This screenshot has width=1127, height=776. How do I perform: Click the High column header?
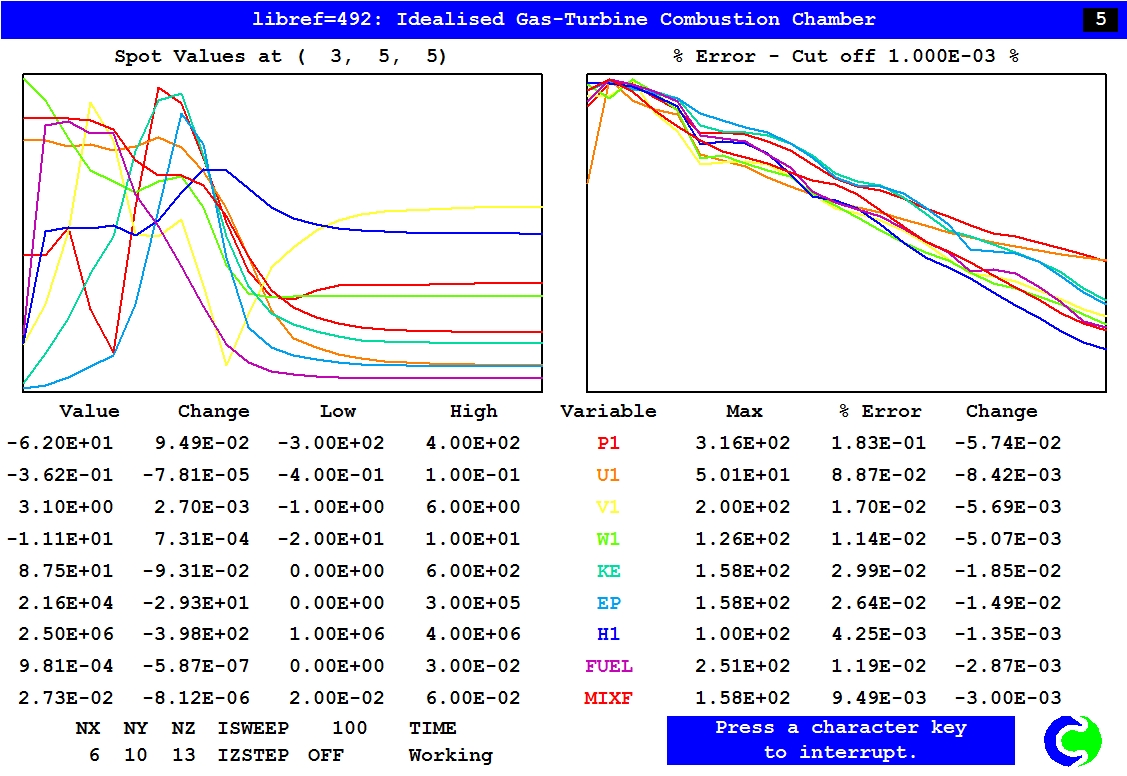tap(473, 411)
